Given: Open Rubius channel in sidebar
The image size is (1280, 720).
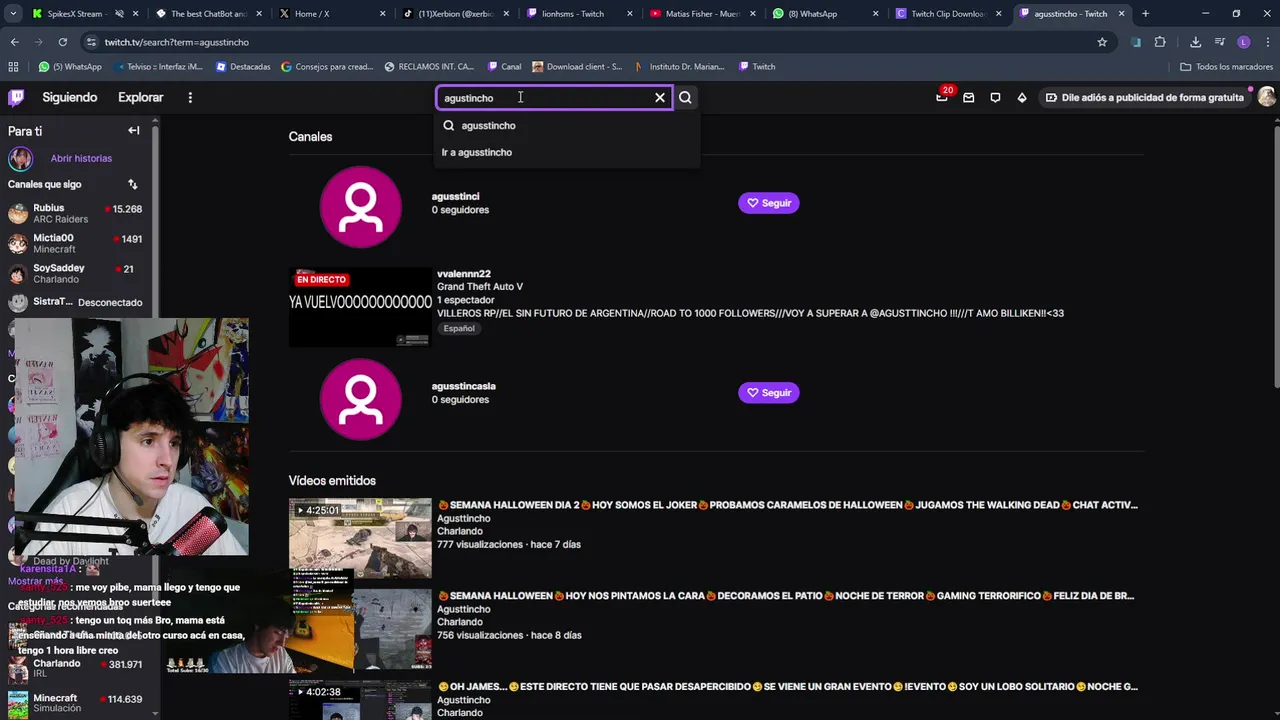Looking at the screenshot, I should click(x=76, y=213).
